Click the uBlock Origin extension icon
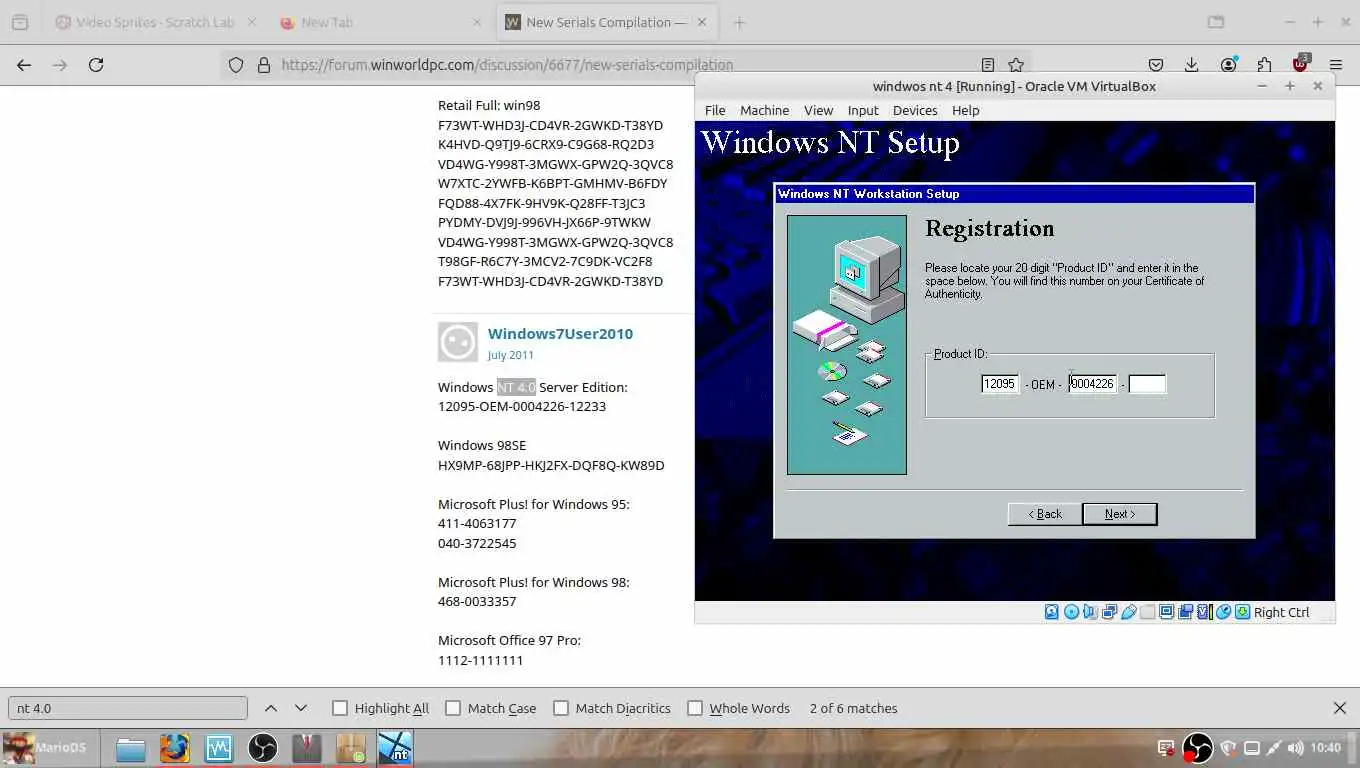The image size is (1360, 768). pyautogui.click(x=1300, y=64)
